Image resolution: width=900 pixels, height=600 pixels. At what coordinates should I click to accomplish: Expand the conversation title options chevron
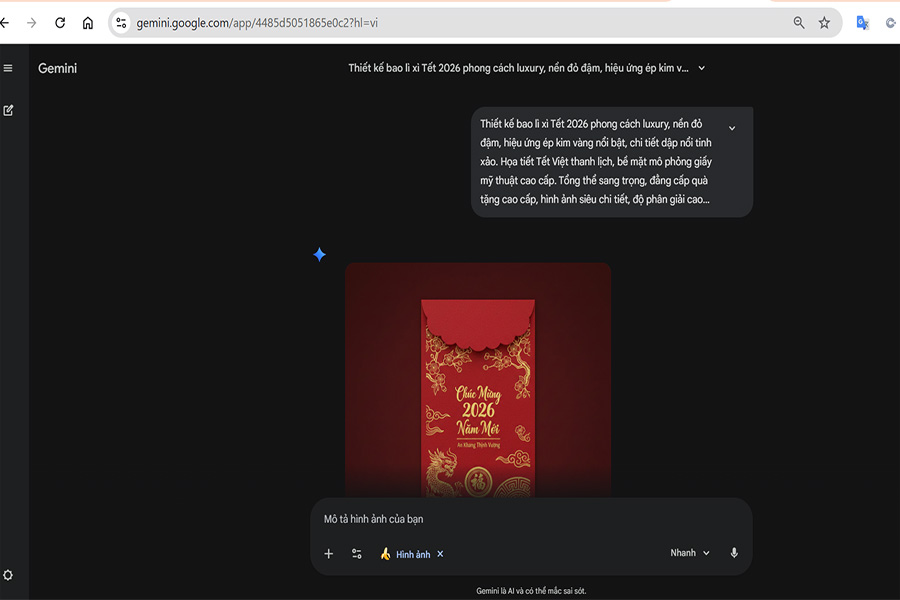coord(701,68)
